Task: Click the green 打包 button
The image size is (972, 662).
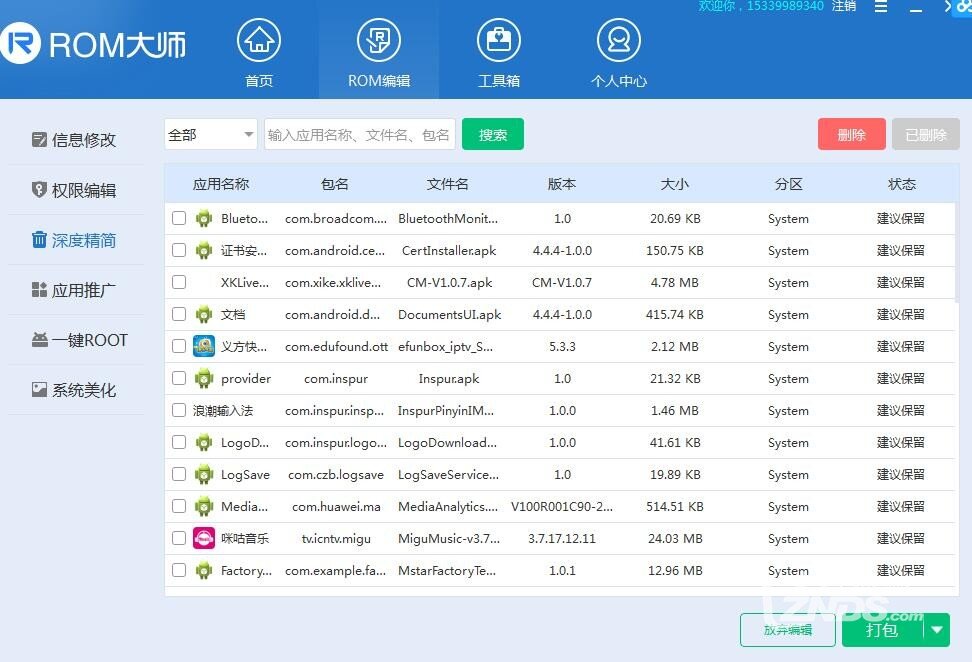Action: (x=883, y=630)
